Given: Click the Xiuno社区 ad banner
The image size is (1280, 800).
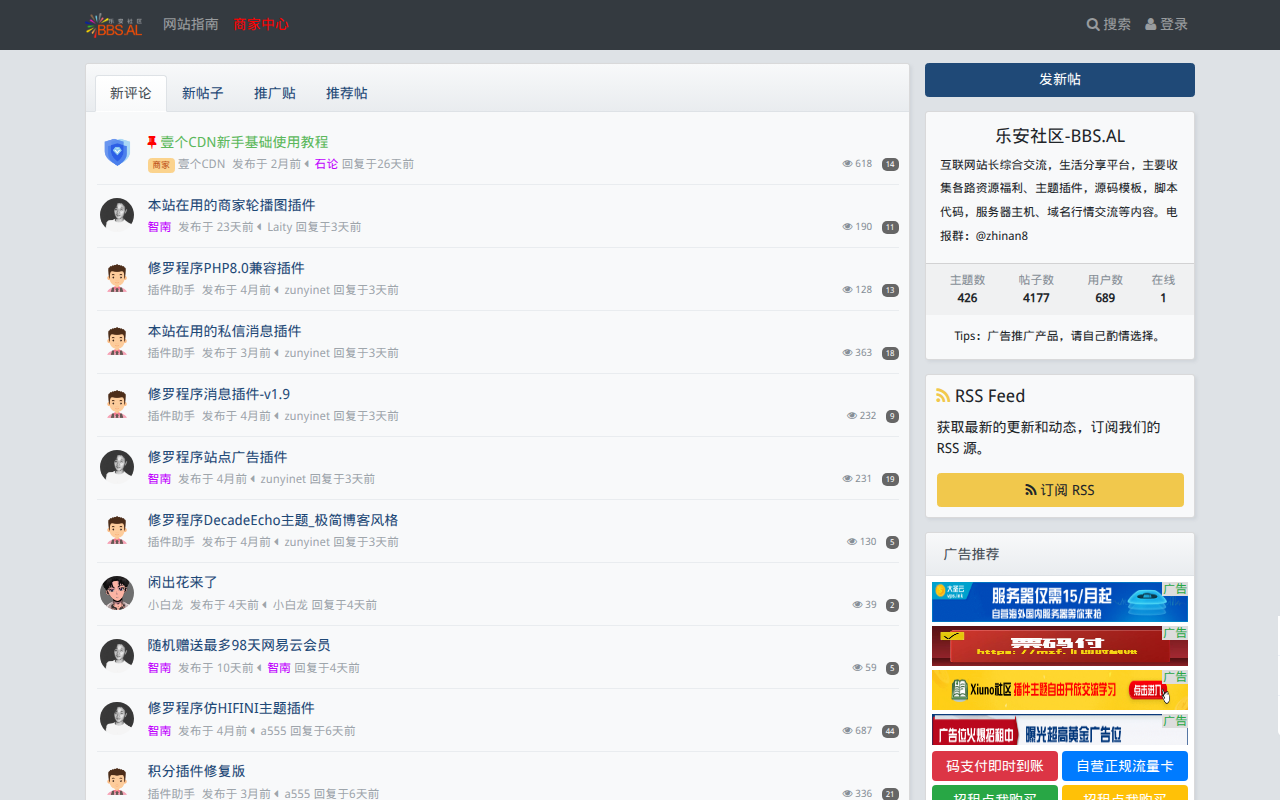Looking at the screenshot, I should 1059,690.
